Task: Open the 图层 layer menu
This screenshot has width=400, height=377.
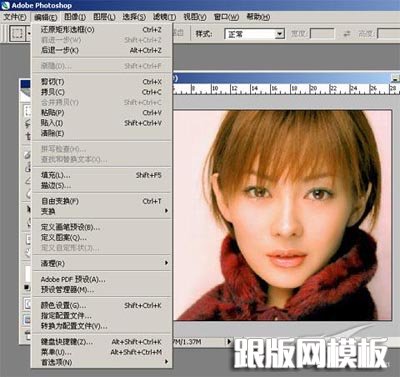Action: tap(104, 17)
